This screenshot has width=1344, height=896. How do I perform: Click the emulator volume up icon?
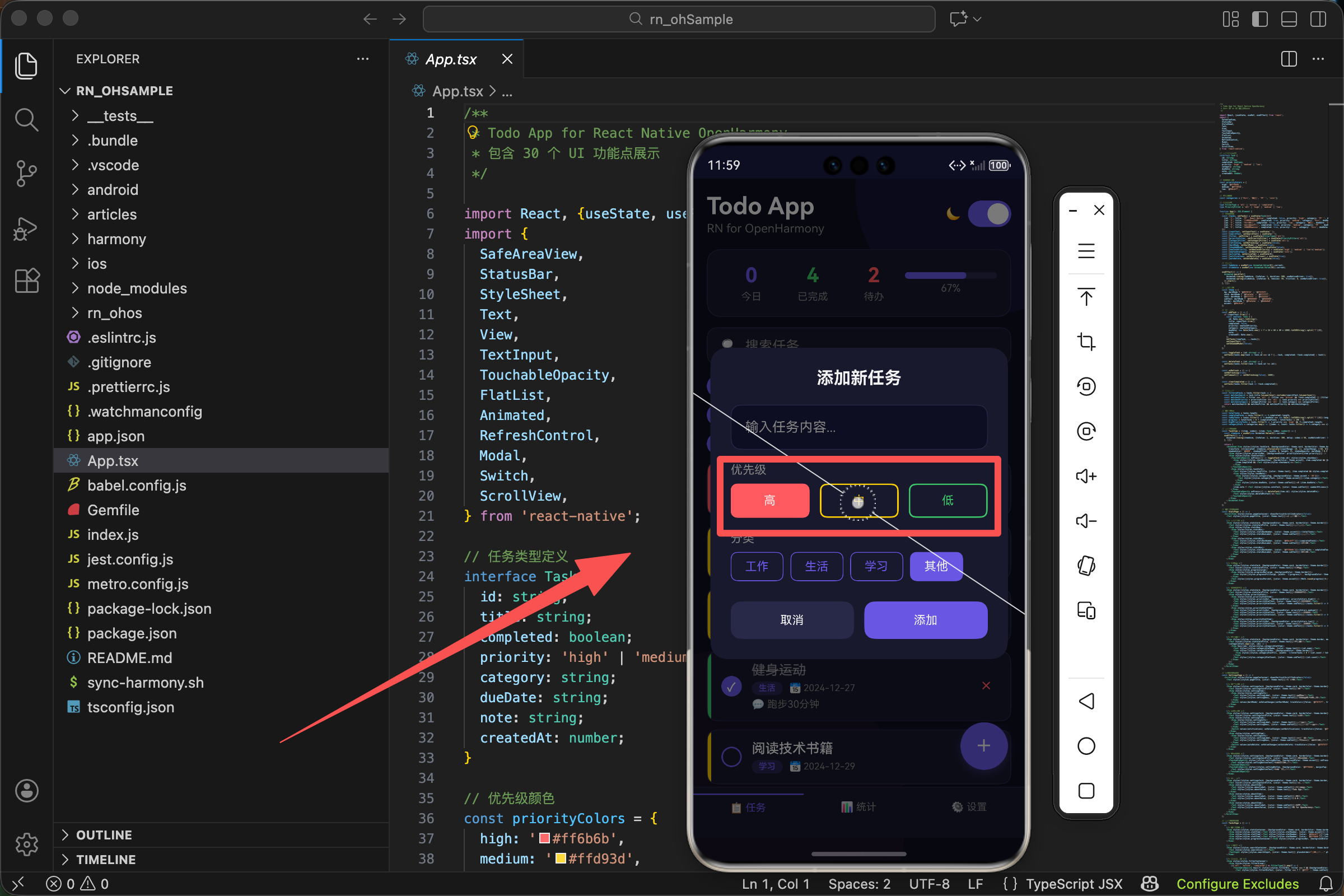click(x=1086, y=476)
